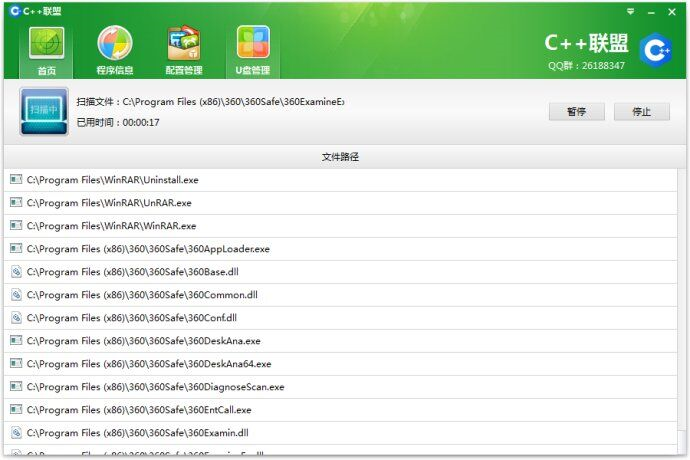Click the C++ hexagon logo at top right
The height and width of the screenshot is (460, 690).
(x=656, y=51)
